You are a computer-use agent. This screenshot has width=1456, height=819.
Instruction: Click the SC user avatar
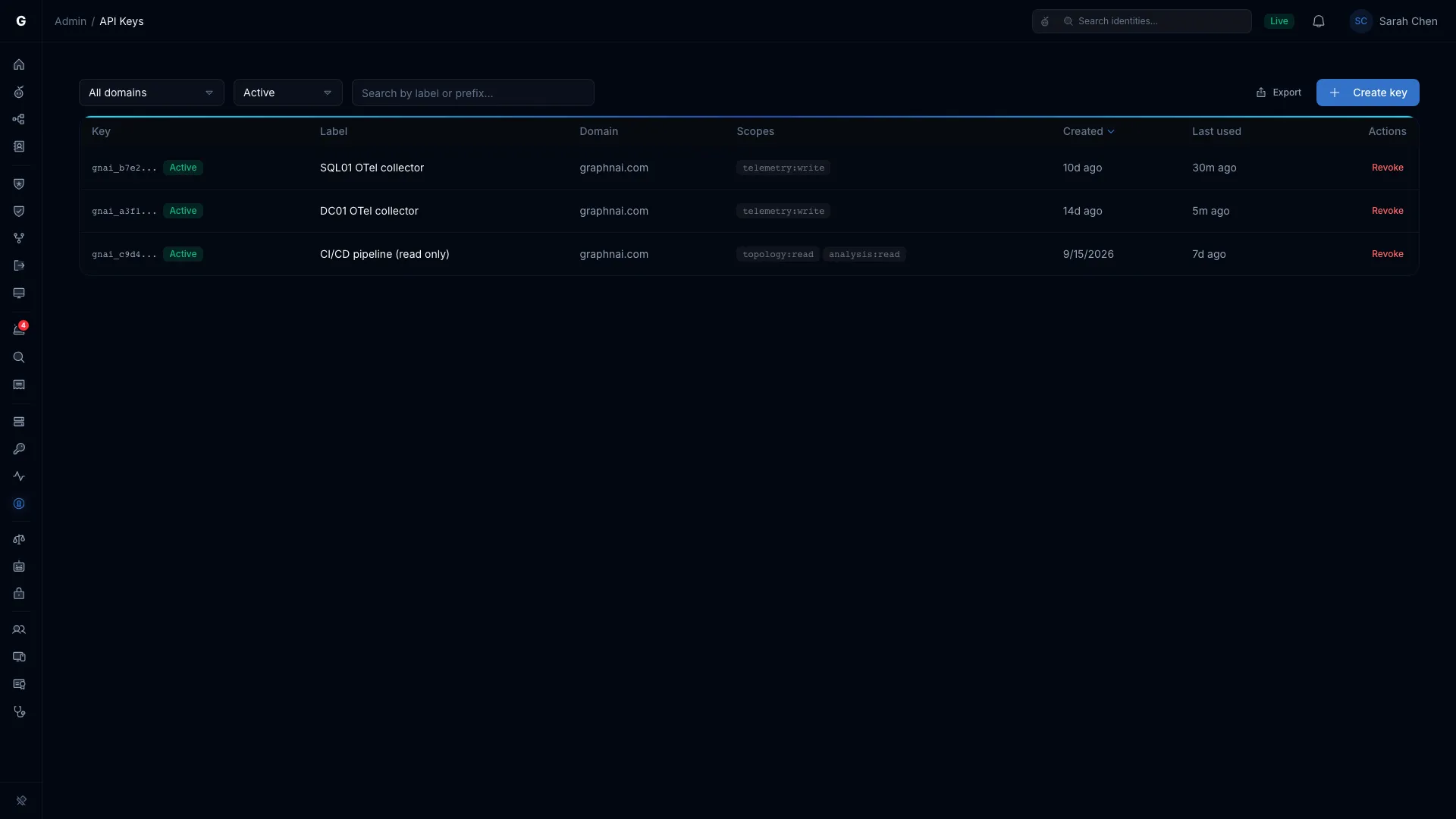[1361, 21]
